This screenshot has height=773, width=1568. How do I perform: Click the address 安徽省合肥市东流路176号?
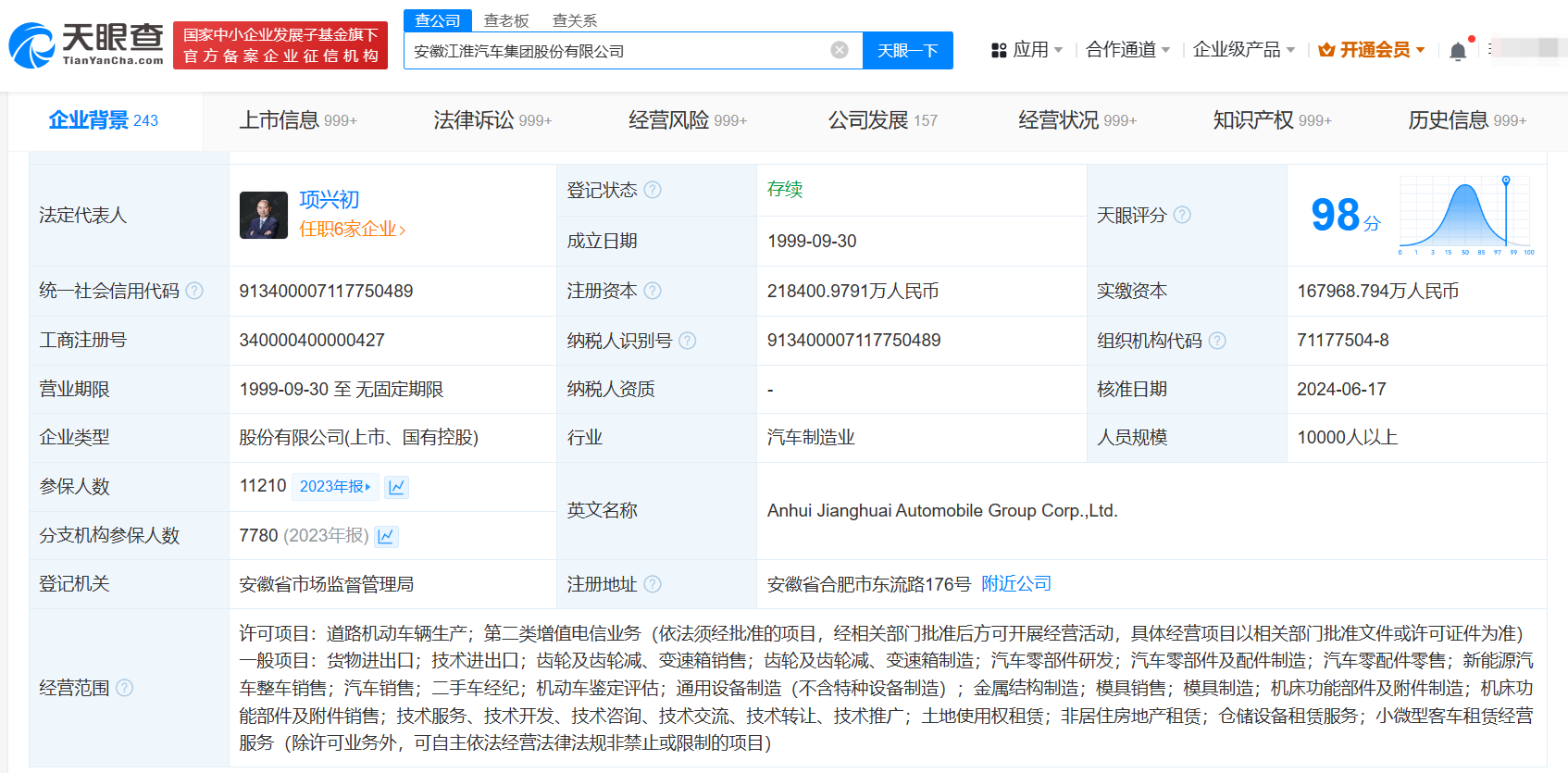[869, 584]
